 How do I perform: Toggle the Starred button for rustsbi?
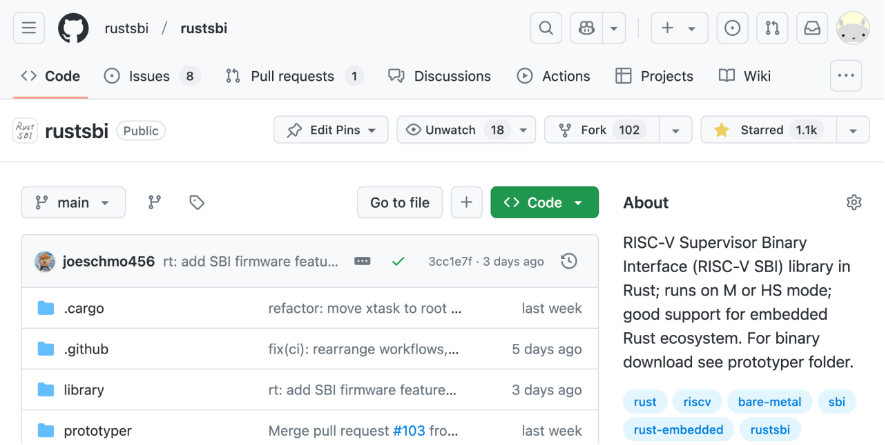click(x=765, y=130)
